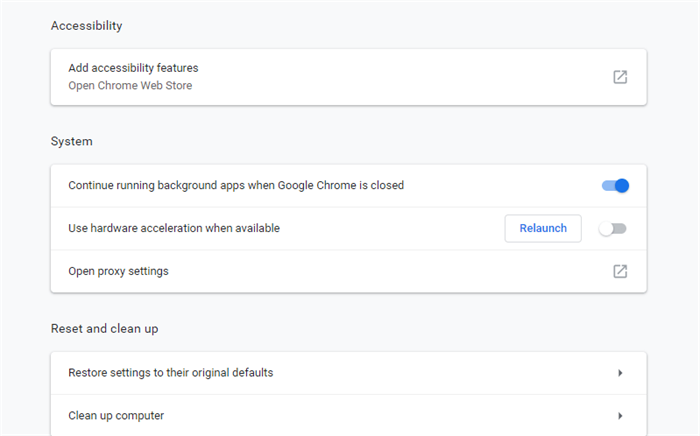Click the Reset and clean up heading

click(104, 329)
